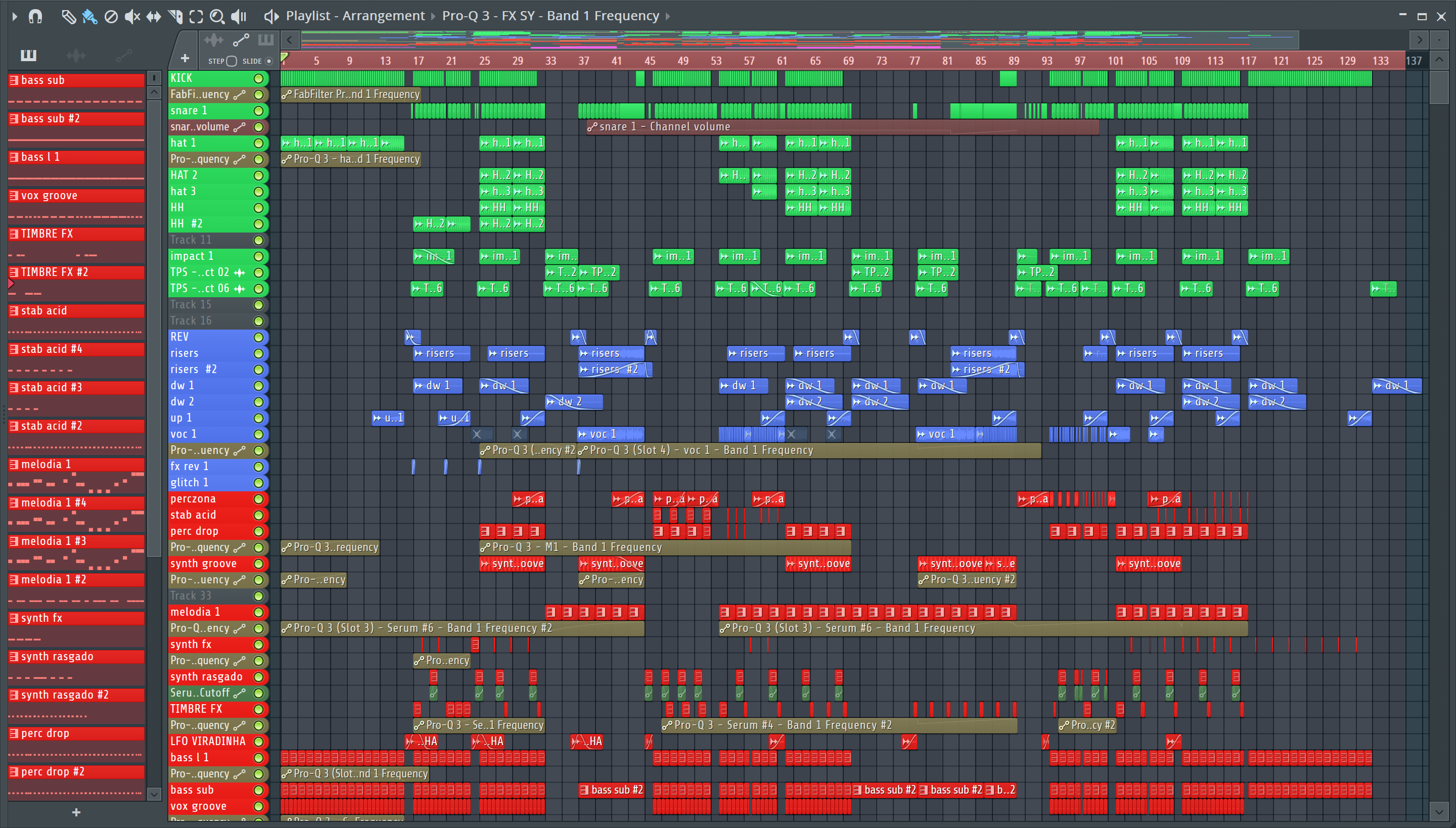Click piano-keys icon next to overview scroll arrow

265,40
